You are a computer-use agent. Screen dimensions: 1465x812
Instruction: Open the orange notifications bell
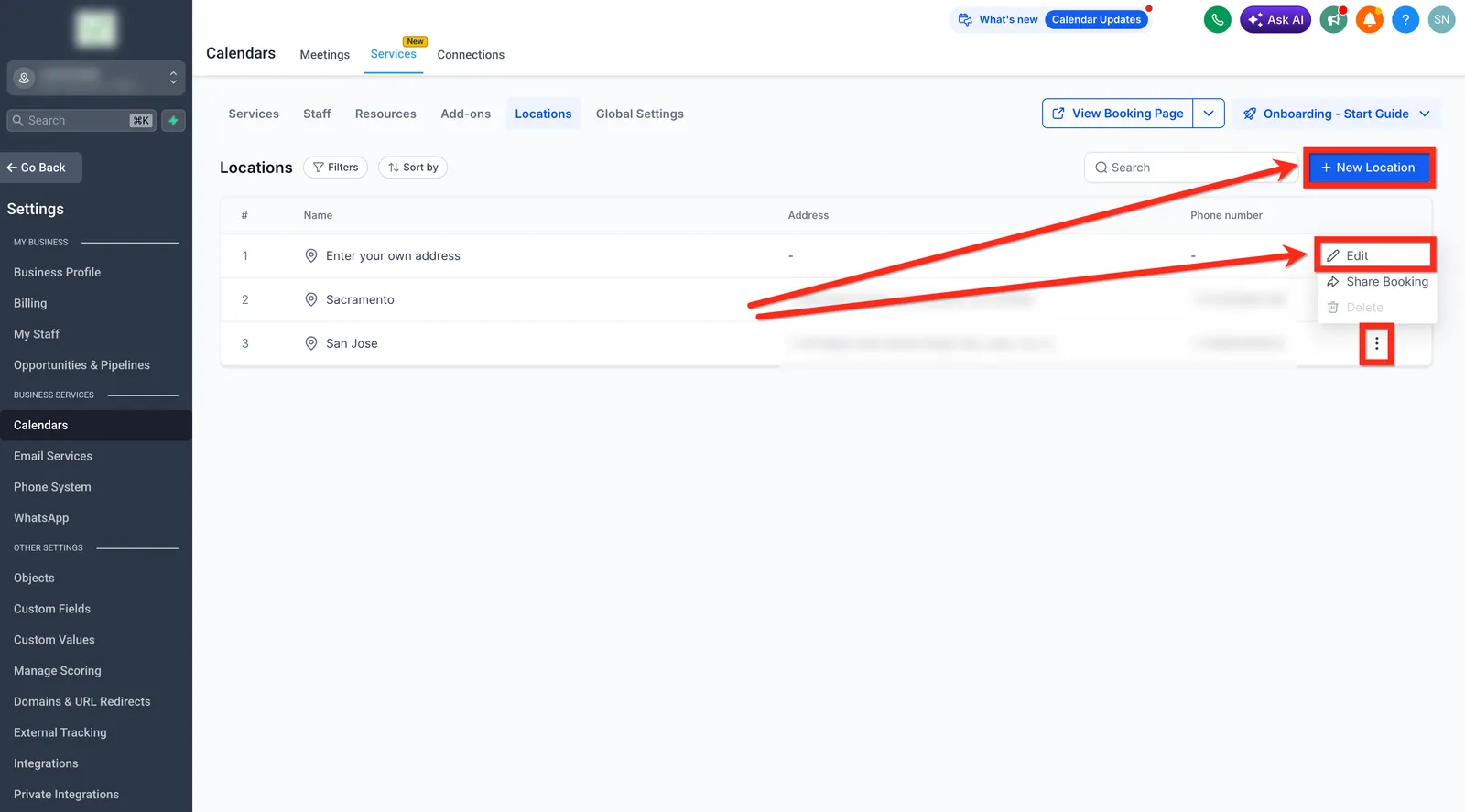pos(1370,19)
